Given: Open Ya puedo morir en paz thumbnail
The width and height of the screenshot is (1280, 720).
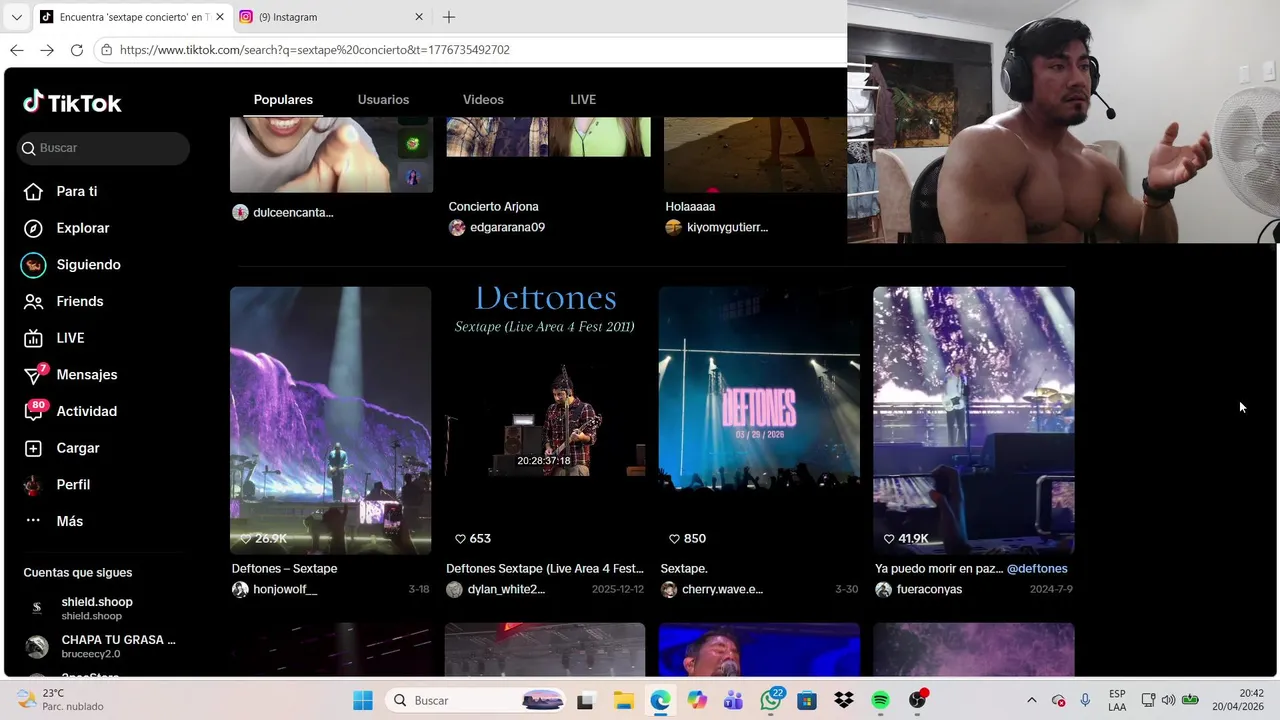Looking at the screenshot, I should coord(974,420).
